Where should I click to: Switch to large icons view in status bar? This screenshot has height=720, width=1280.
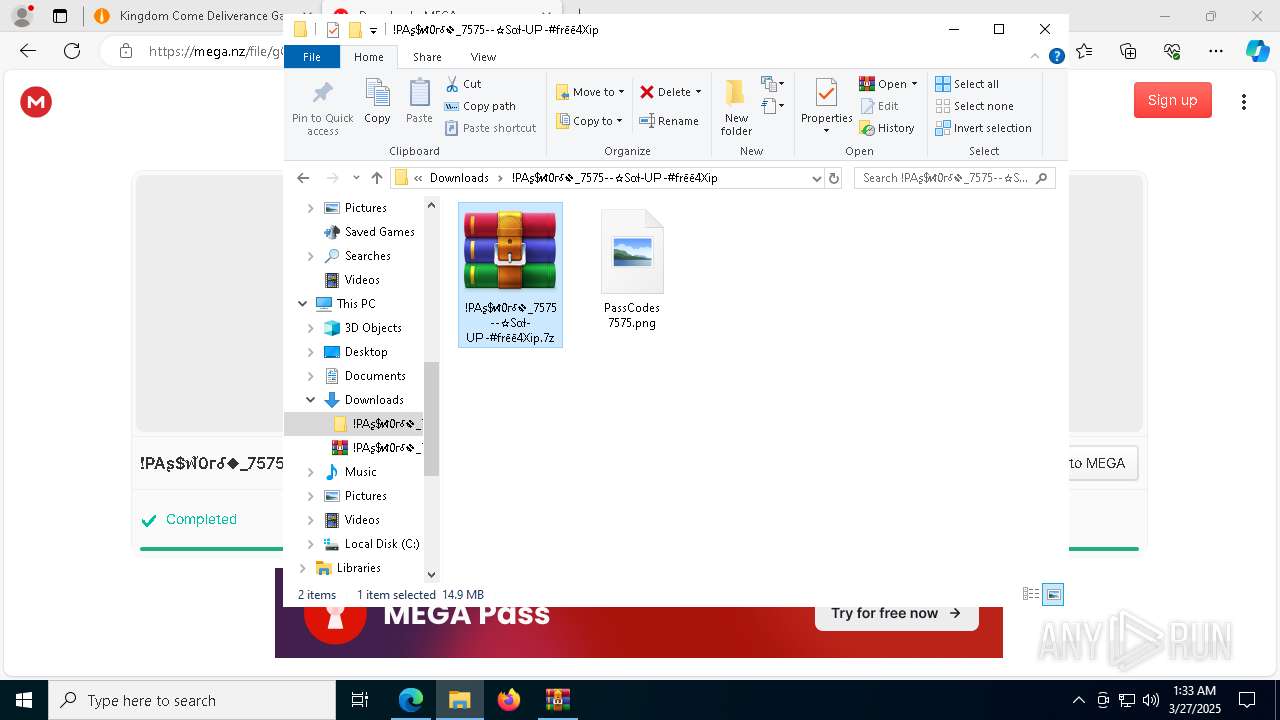pyautogui.click(x=1053, y=594)
